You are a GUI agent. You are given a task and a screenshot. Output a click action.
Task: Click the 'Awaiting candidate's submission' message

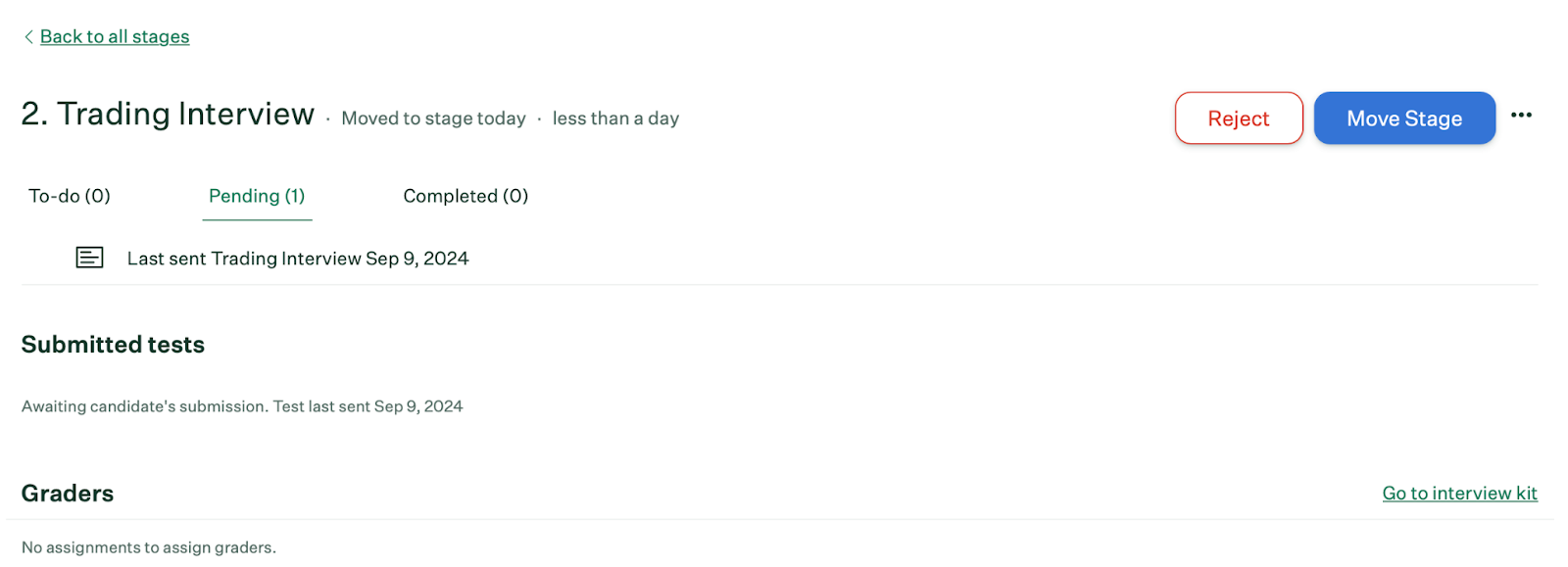pos(144,406)
